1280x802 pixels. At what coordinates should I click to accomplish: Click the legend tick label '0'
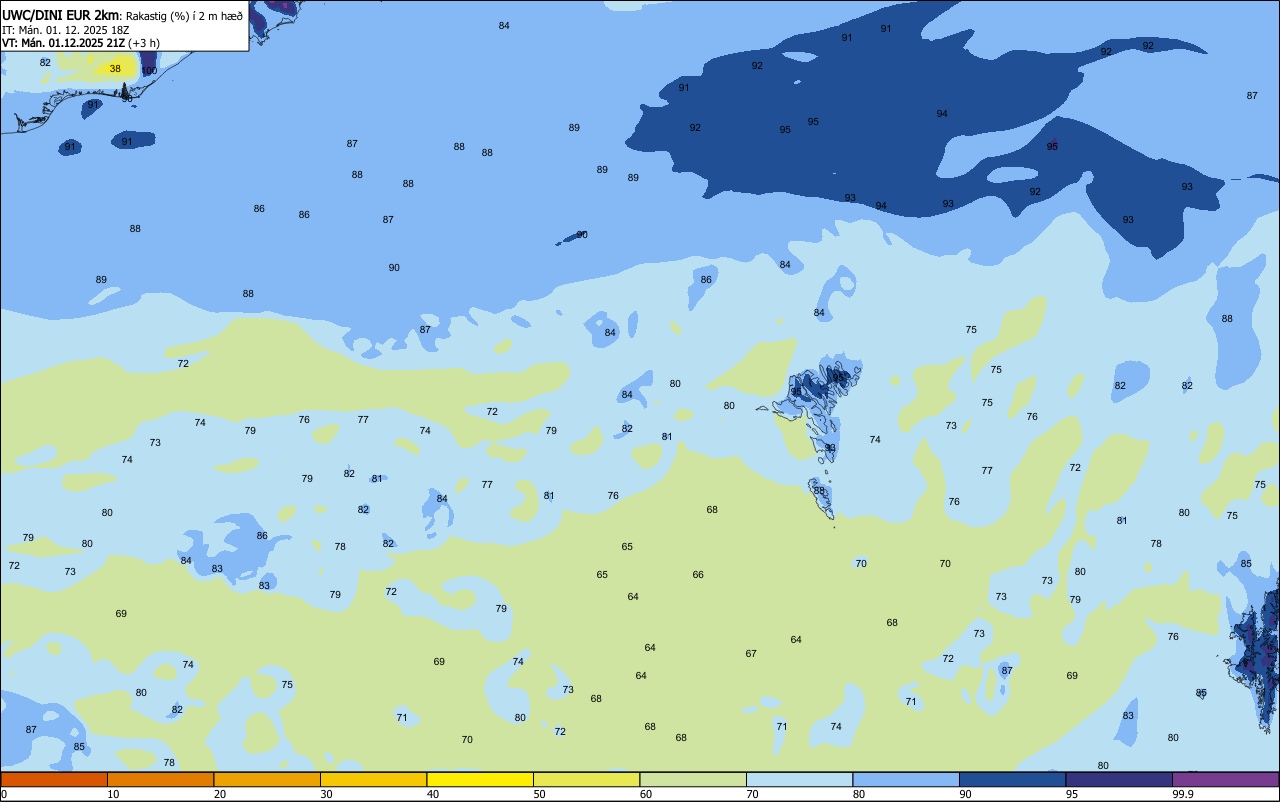(4, 794)
